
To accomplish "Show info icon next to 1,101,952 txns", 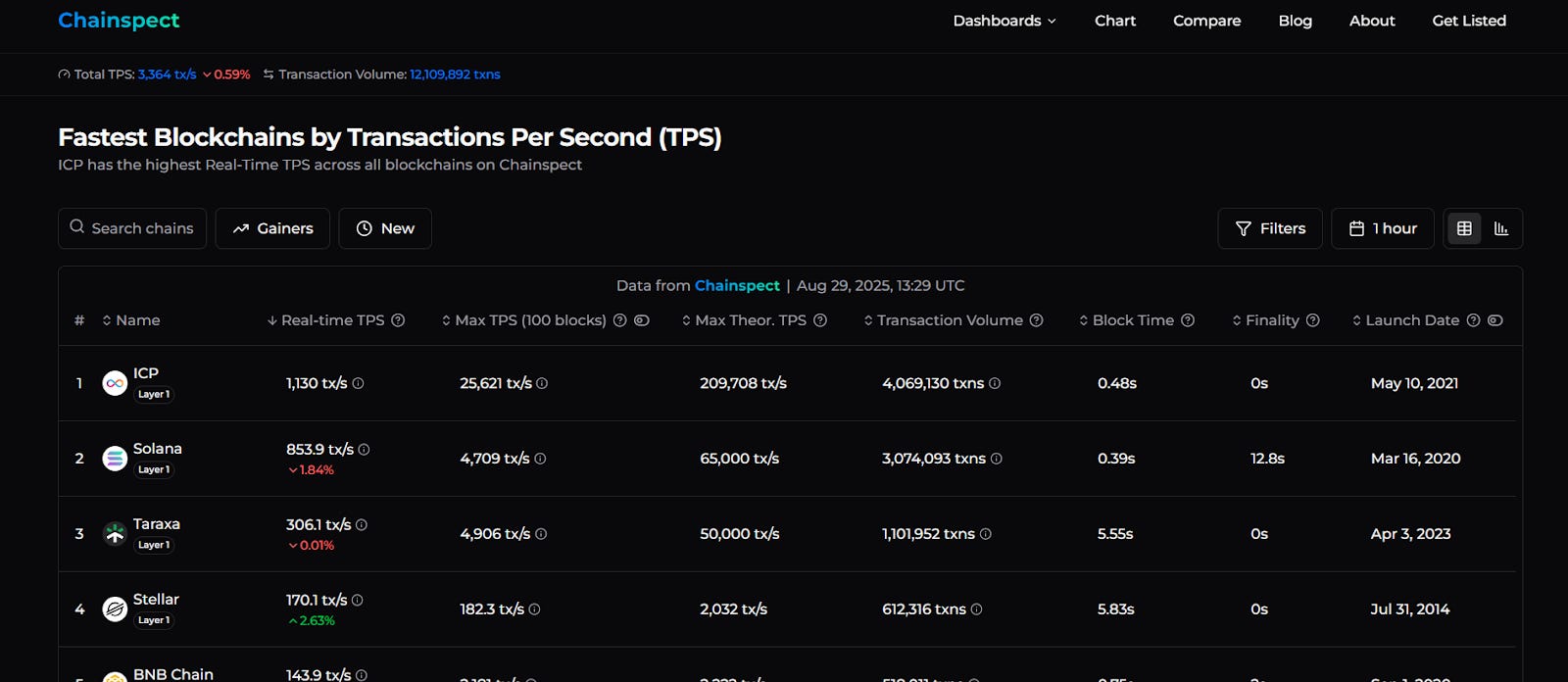I will coord(986,534).
